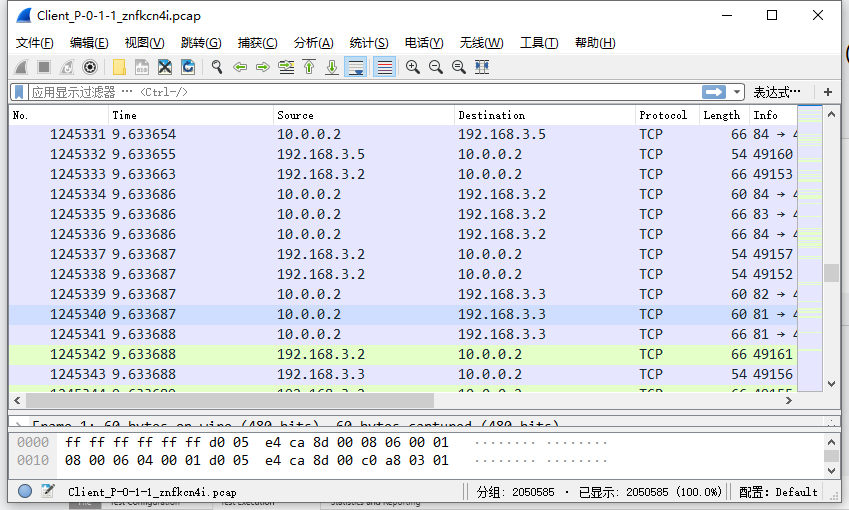This screenshot has height=510, width=849.
Task: Open the 跳转(G) menu
Action: point(201,43)
